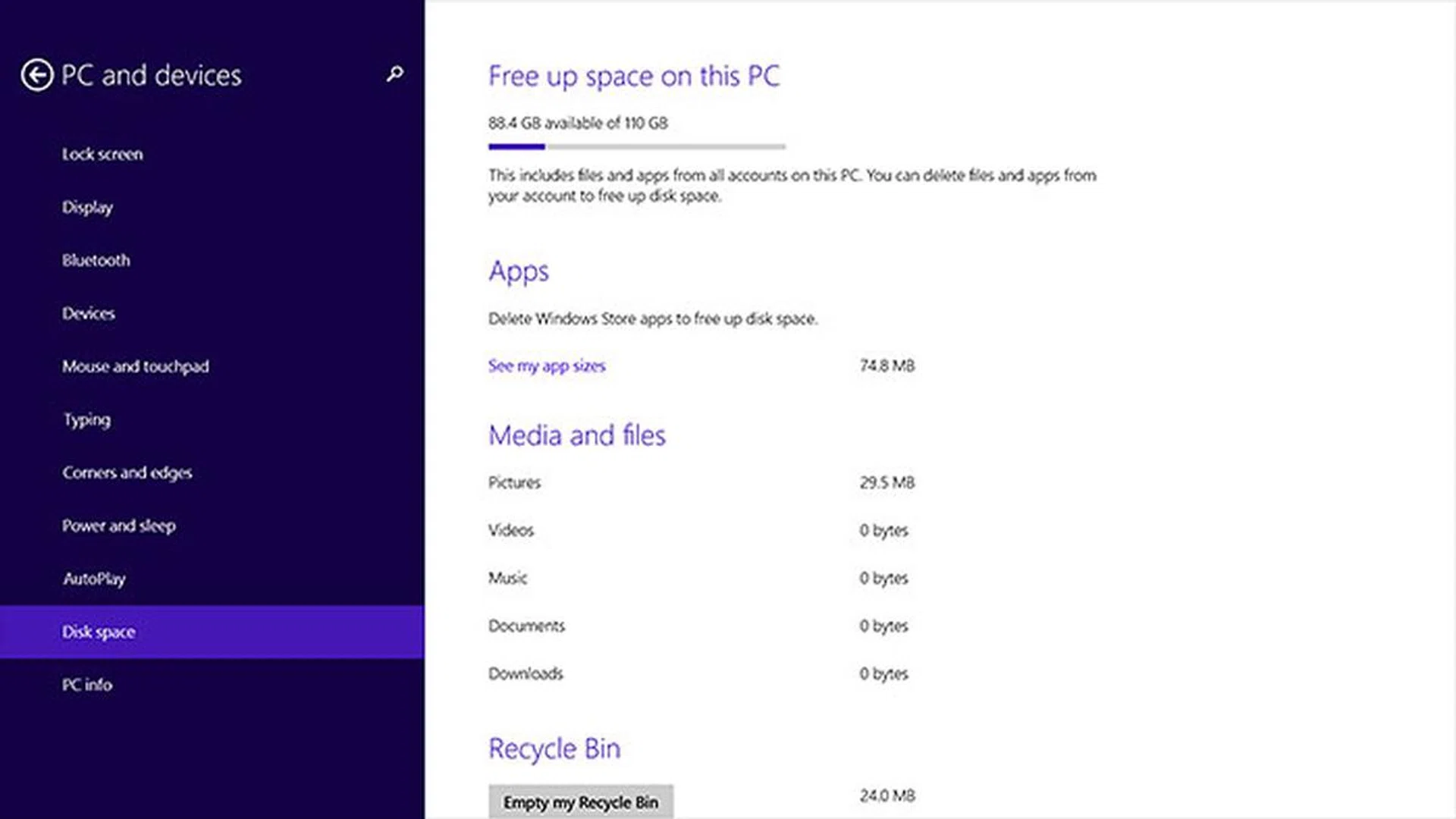Select Lock screen in the sidebar

103,154
